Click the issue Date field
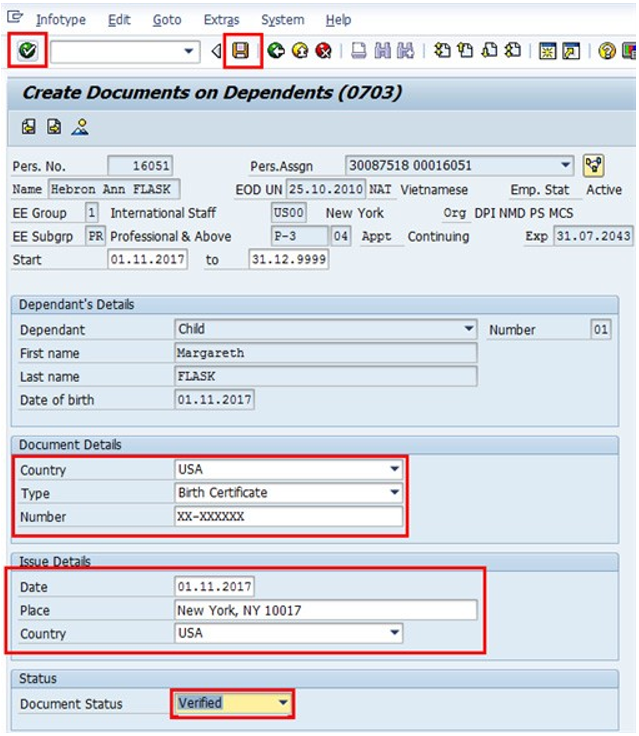This screenshot has width=639, height=736. coord(215,586)
